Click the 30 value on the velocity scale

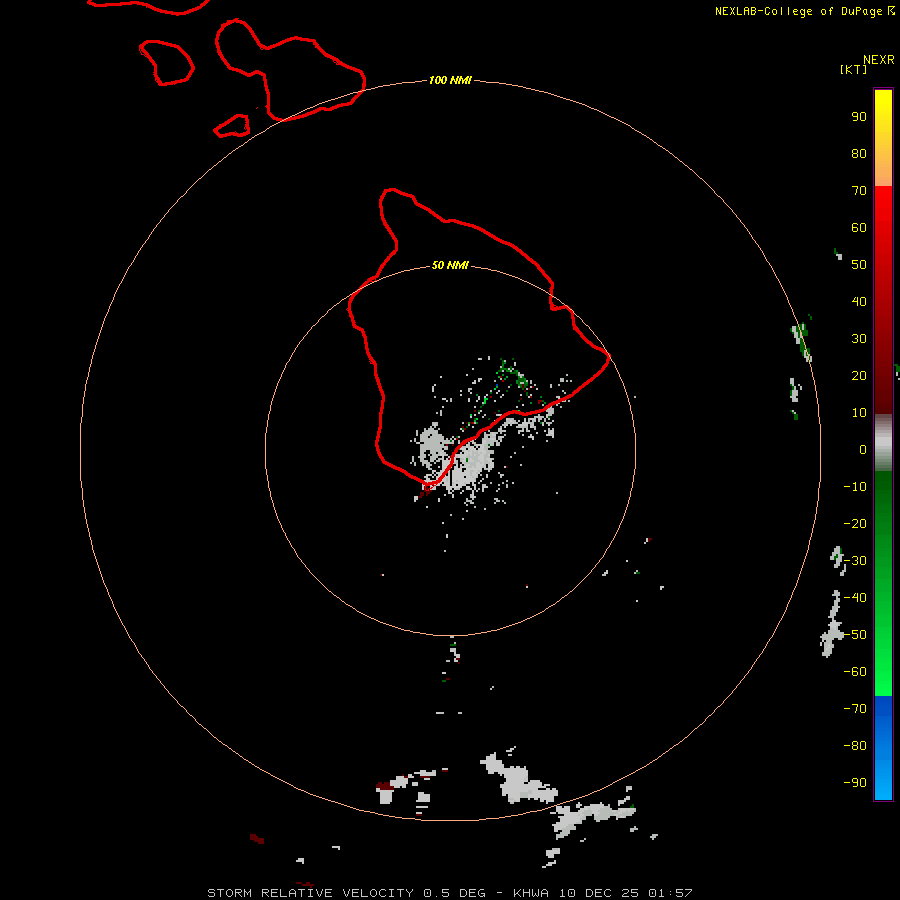859,339
